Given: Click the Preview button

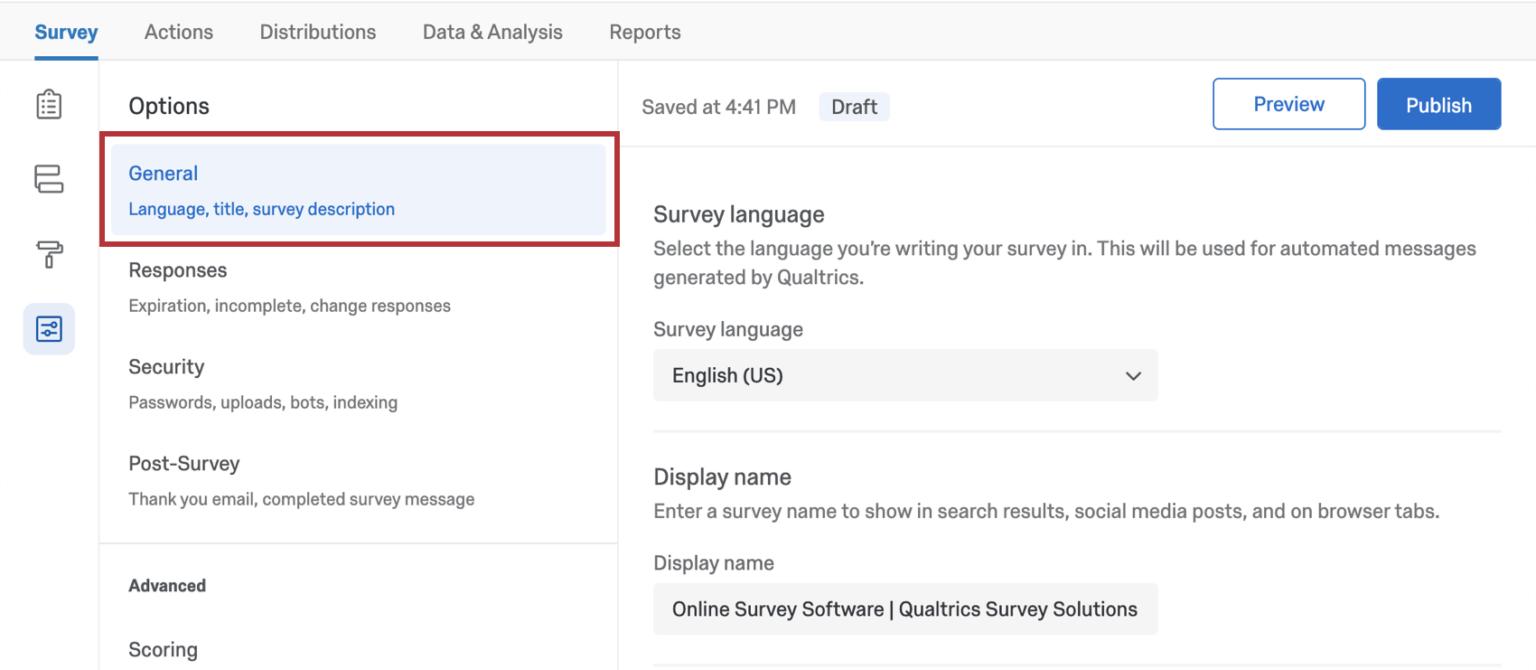Looking at the screenshot, I should click(x=1288, y=103).
